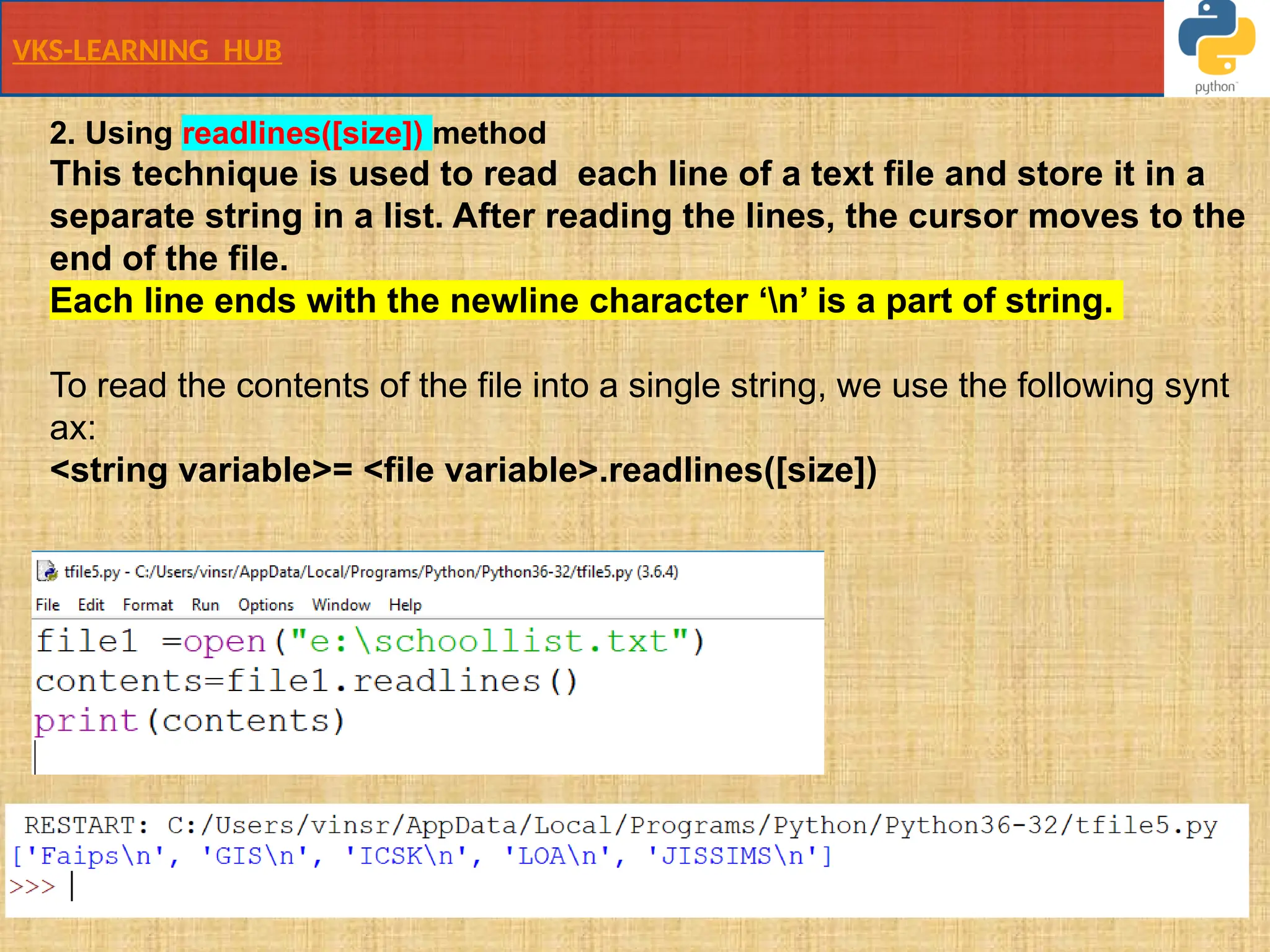Open the Format menu in IDLE editor
The height and width of the screenshot is (952, 1270).
pyautogui.click(x=148, y=605)
